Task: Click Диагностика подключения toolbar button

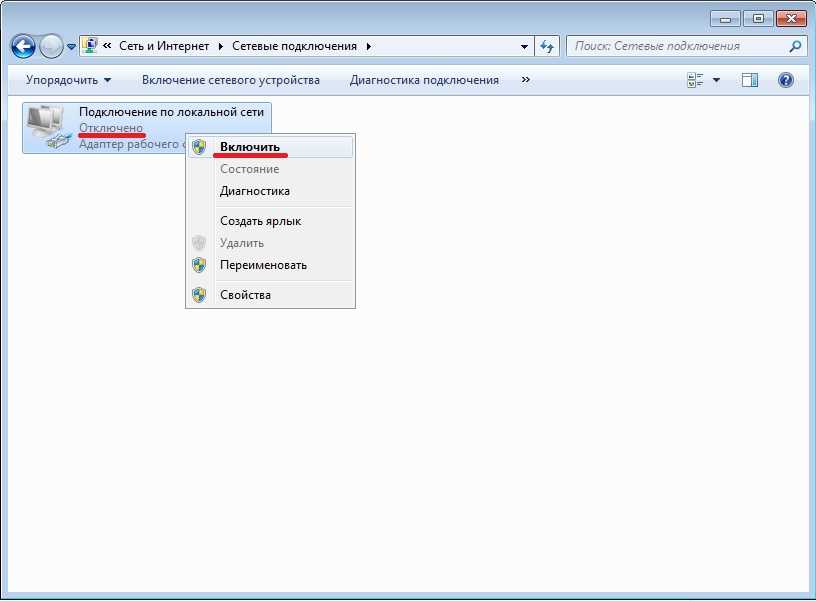Action: pos(424,80)
